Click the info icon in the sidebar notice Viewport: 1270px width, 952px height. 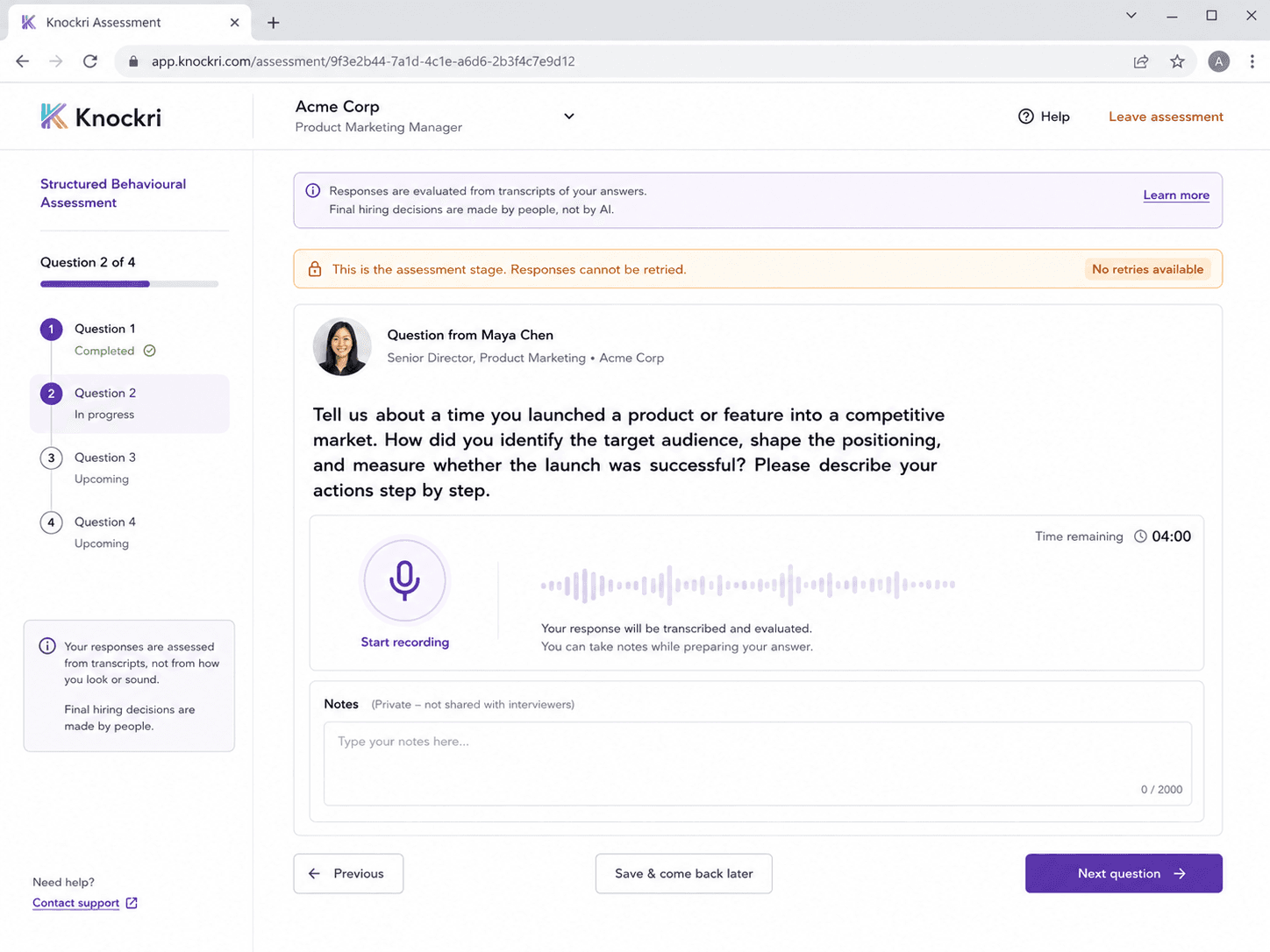(x=47, y=646)
